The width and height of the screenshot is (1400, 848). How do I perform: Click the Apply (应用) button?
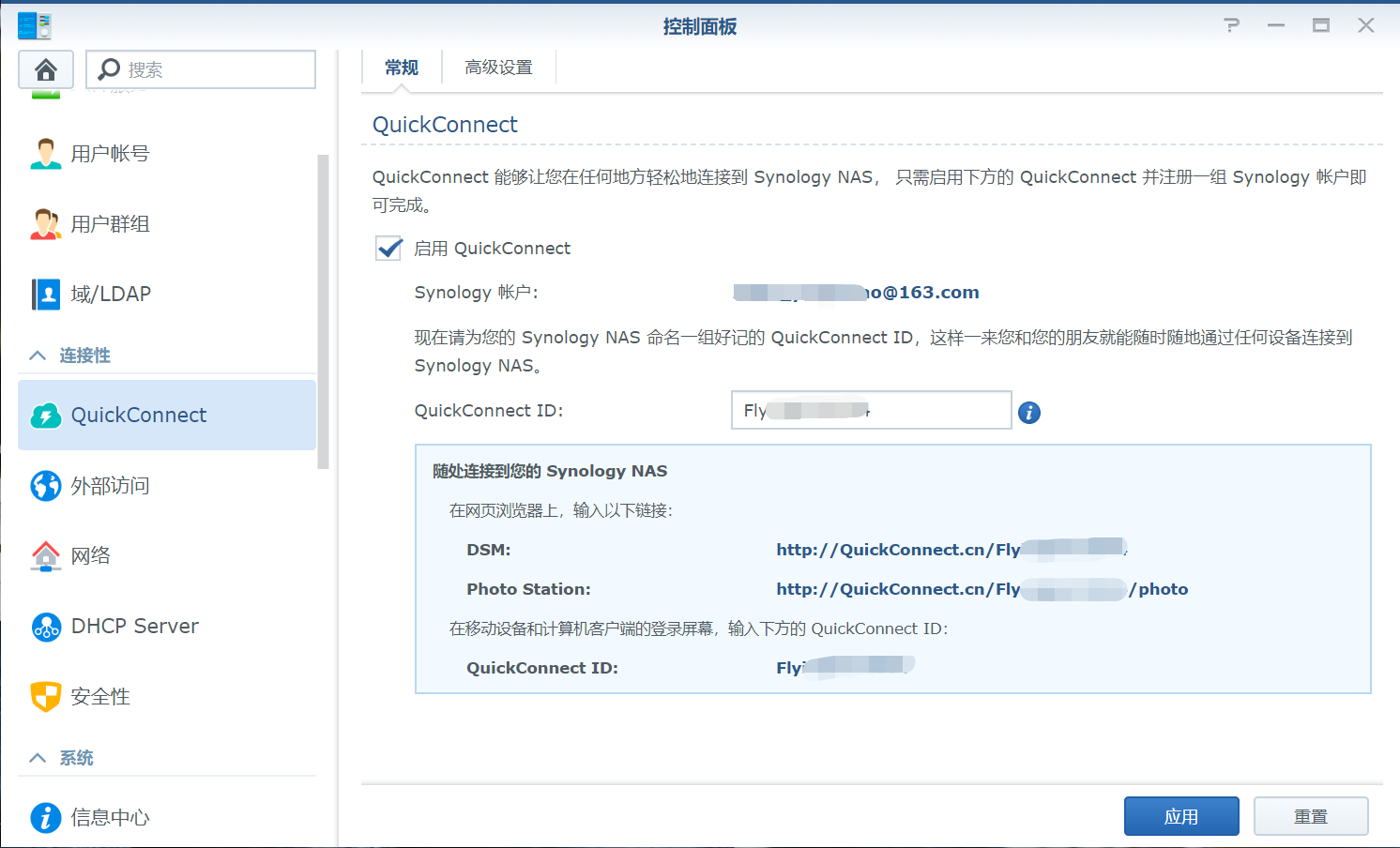1181,816
